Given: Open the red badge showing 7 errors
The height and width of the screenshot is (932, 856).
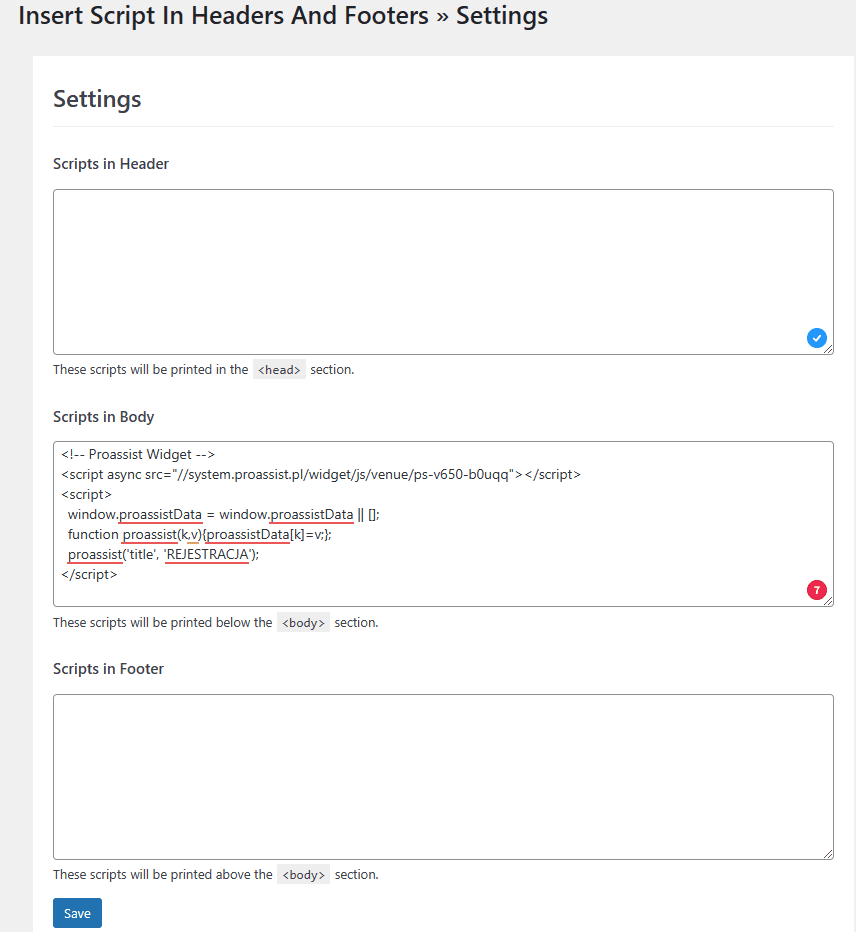Looking at the screenshot, I should click(816, 591).
